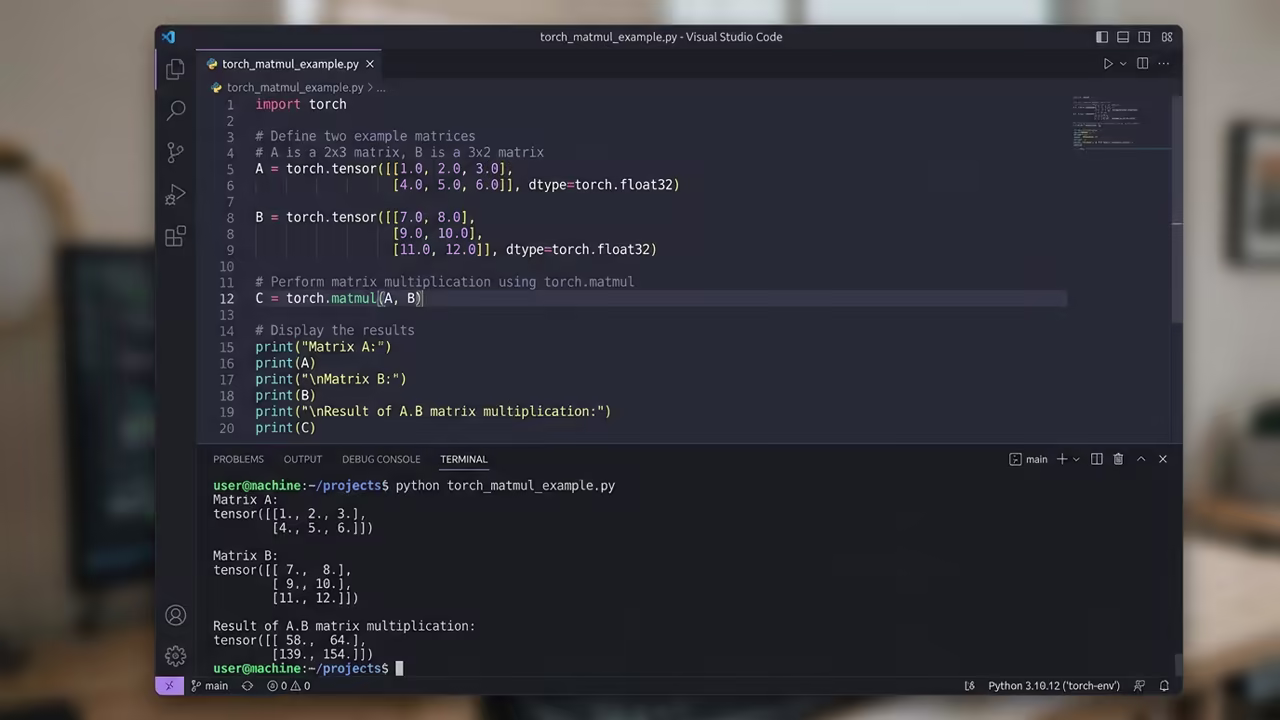
Task: Open the run options dropdown arrow
Action: [1123, 63]
